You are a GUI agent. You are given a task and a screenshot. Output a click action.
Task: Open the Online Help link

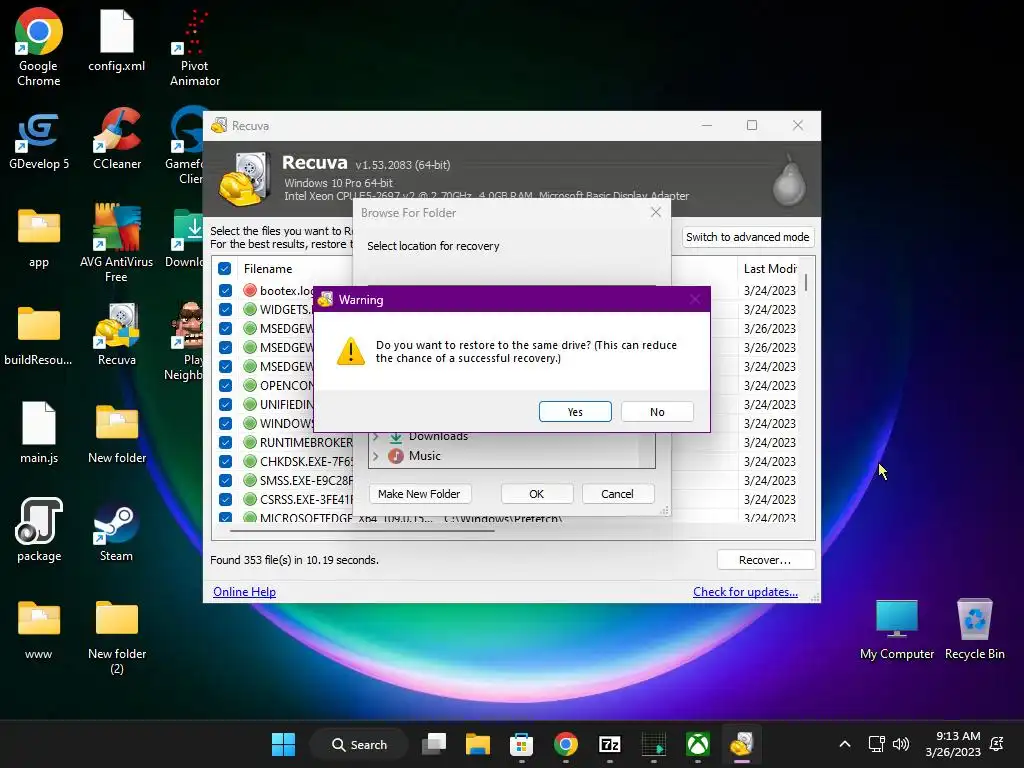[x=244, y=592]
